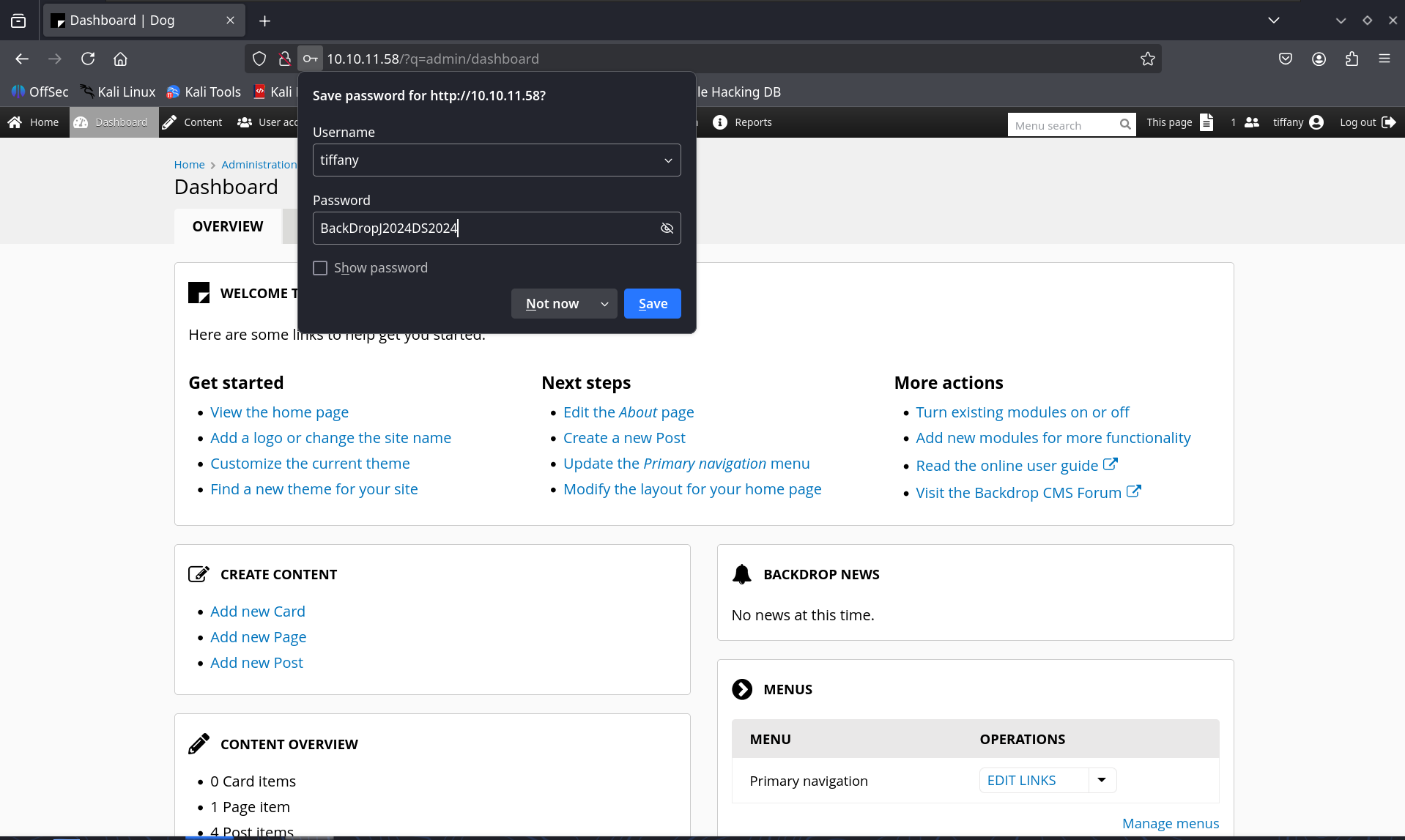Select the Dashboard admin menu item
The width and height of the screenshot is (1405, 840).
coord(114,122)
